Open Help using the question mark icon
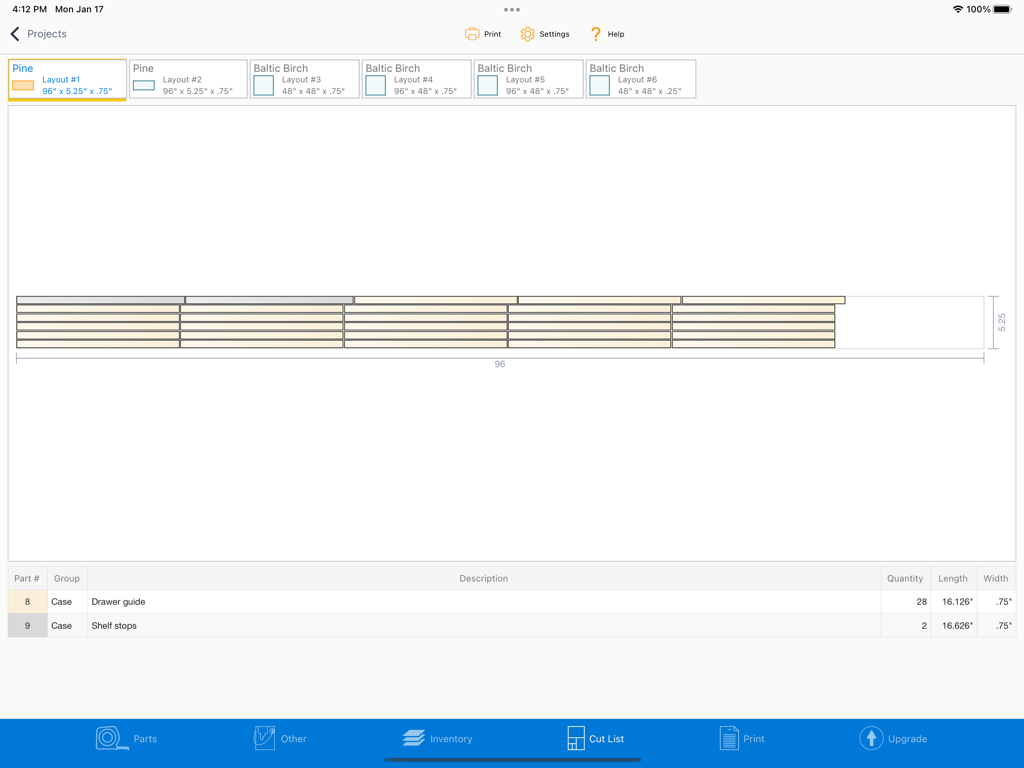Viewport: 1024px width, 768px height. 594,33
